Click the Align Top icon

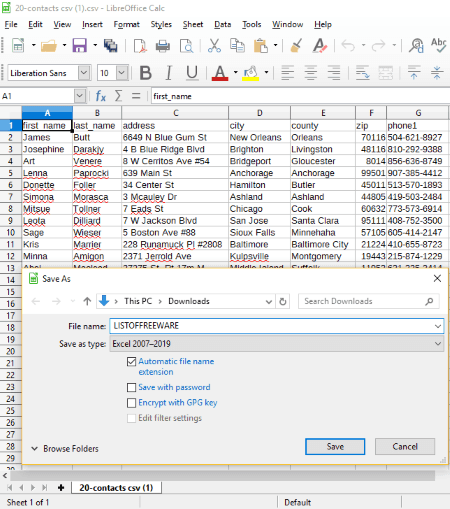point(414,73)
